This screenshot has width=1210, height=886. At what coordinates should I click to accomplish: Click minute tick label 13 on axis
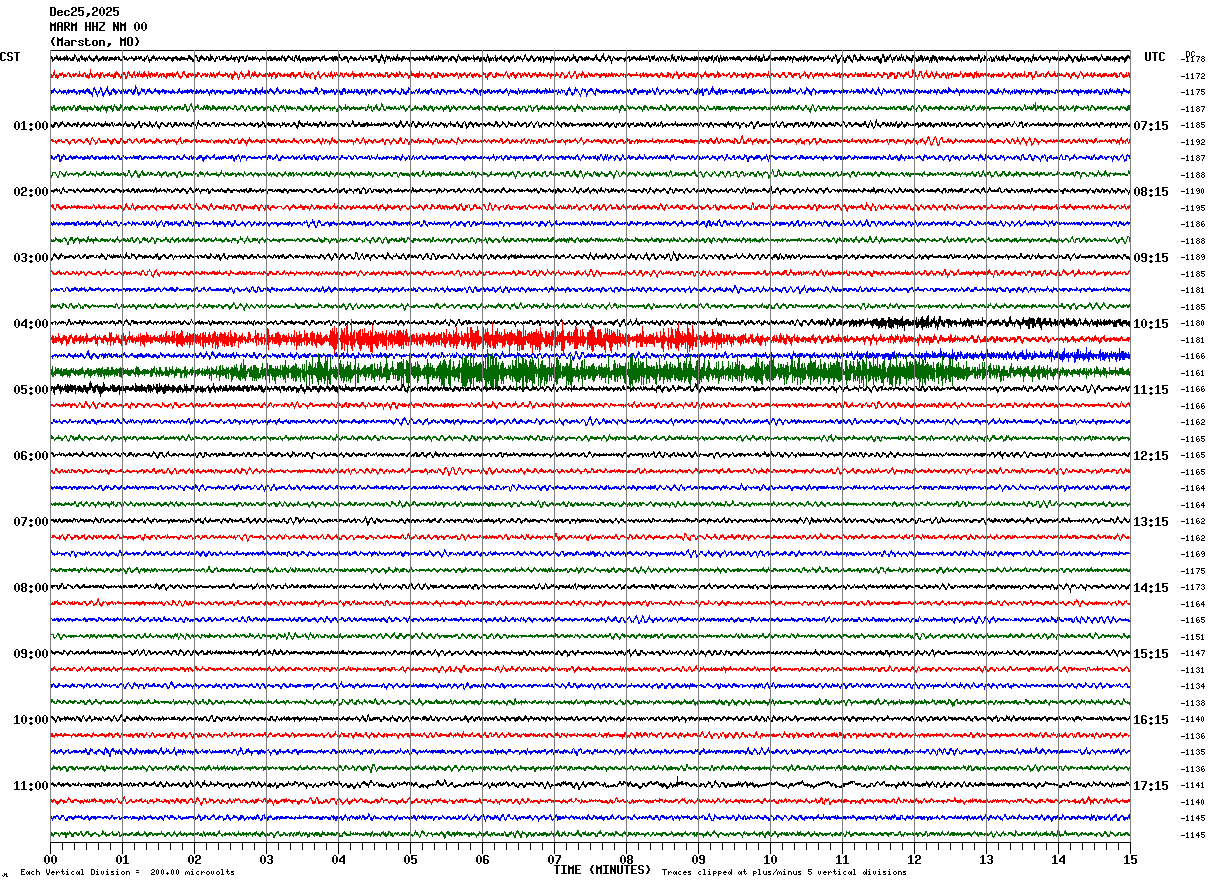[x=986, y=859]
